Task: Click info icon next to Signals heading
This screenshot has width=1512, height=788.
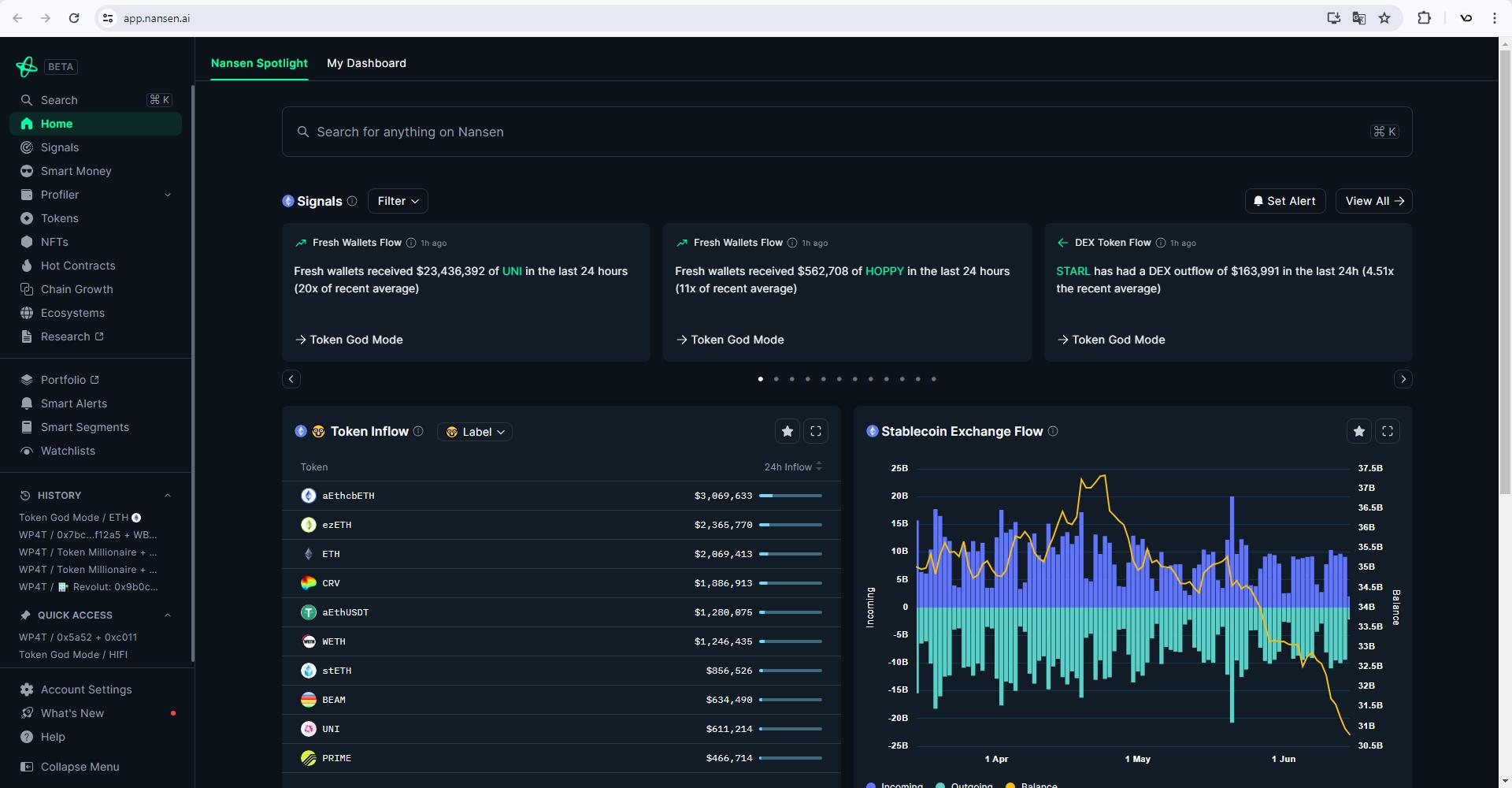Action: [x=352, y=201]
